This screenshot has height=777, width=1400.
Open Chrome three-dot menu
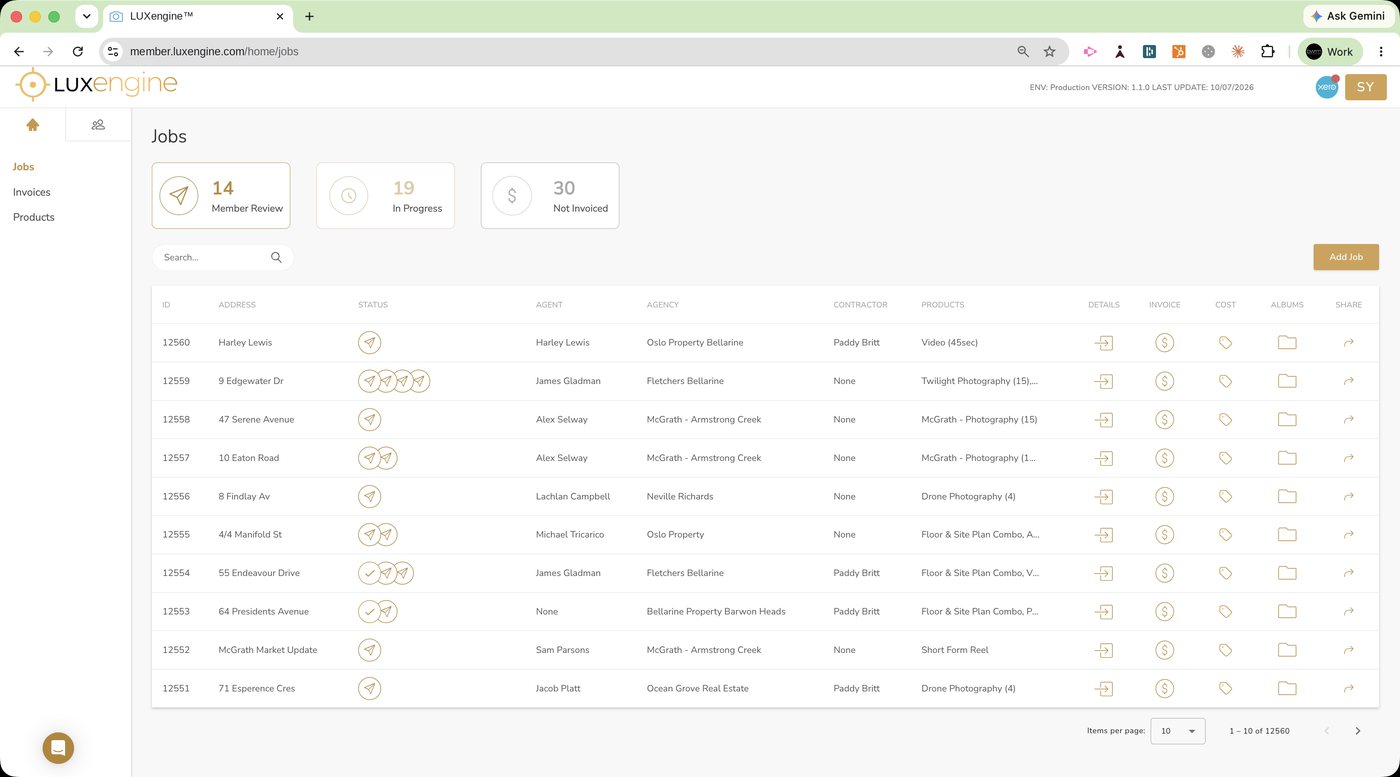point(1381,51)
